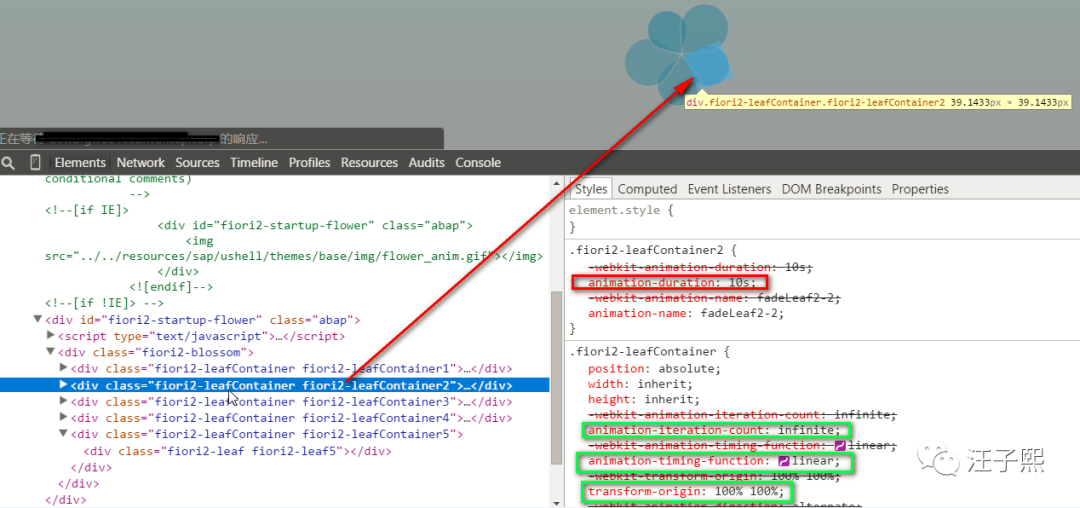Expand the script type text/javascript node
The width and height of the screenshot is (1080, 508).
[50, 336]
